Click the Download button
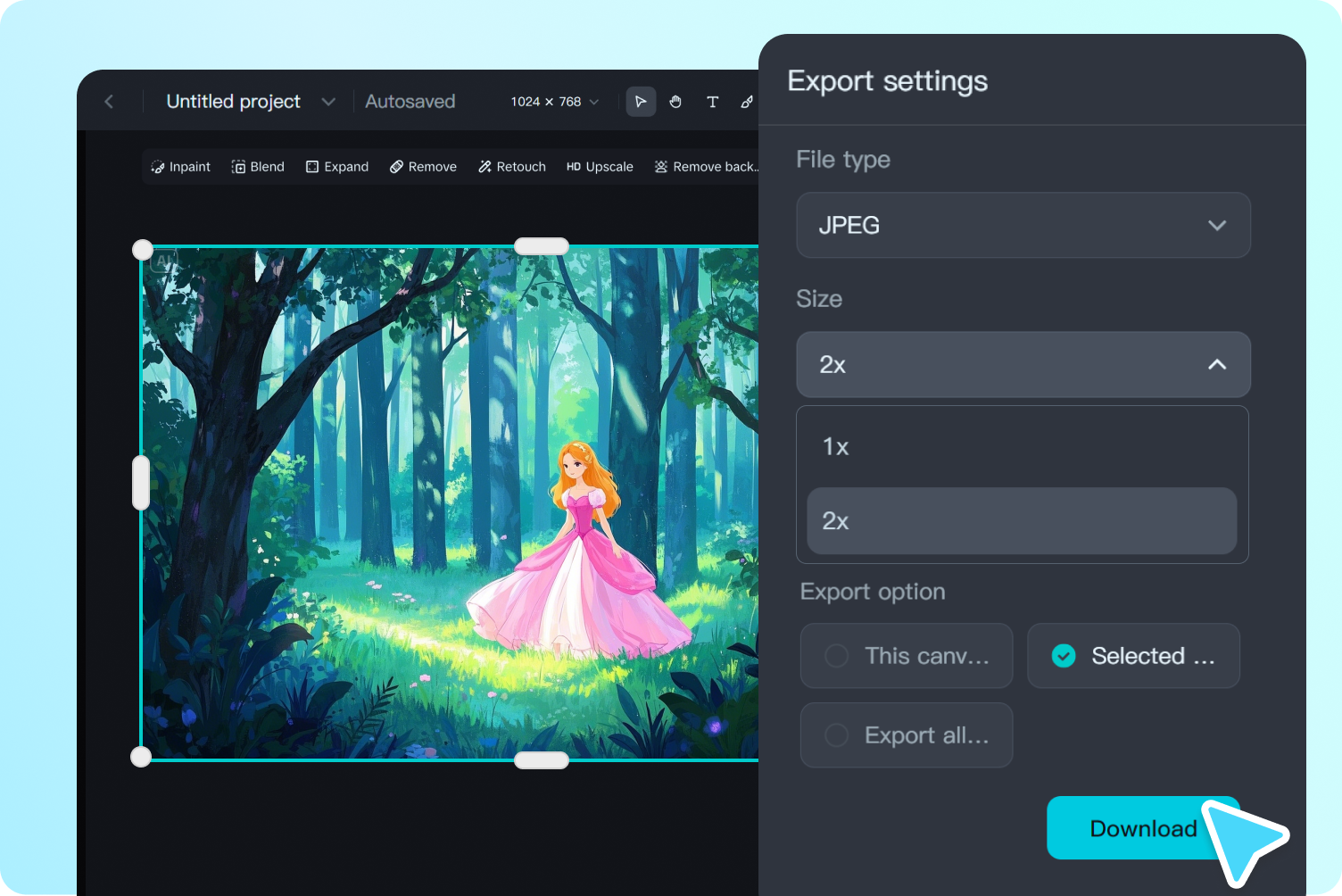Image resolution: width=1342 pixels, height=896 pixels. (x=1143, y=828)
